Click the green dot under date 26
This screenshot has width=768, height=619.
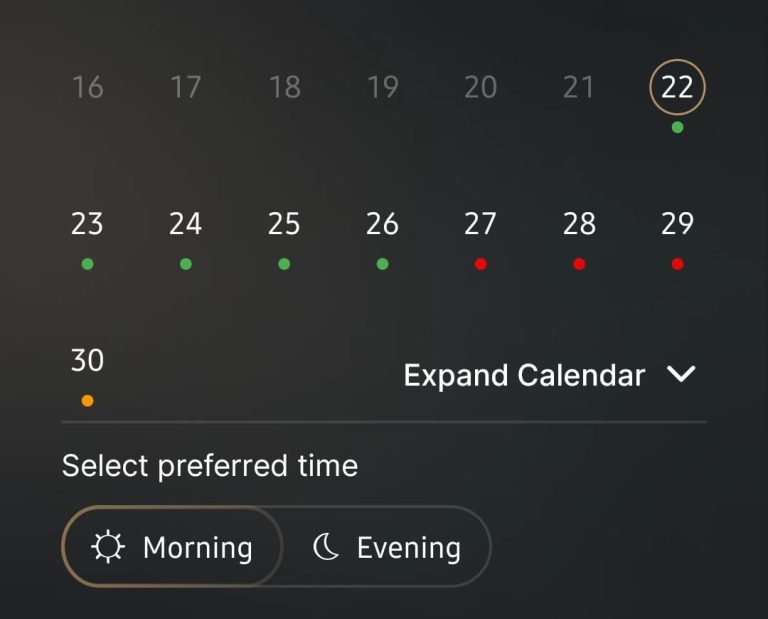tap(383, 264)
